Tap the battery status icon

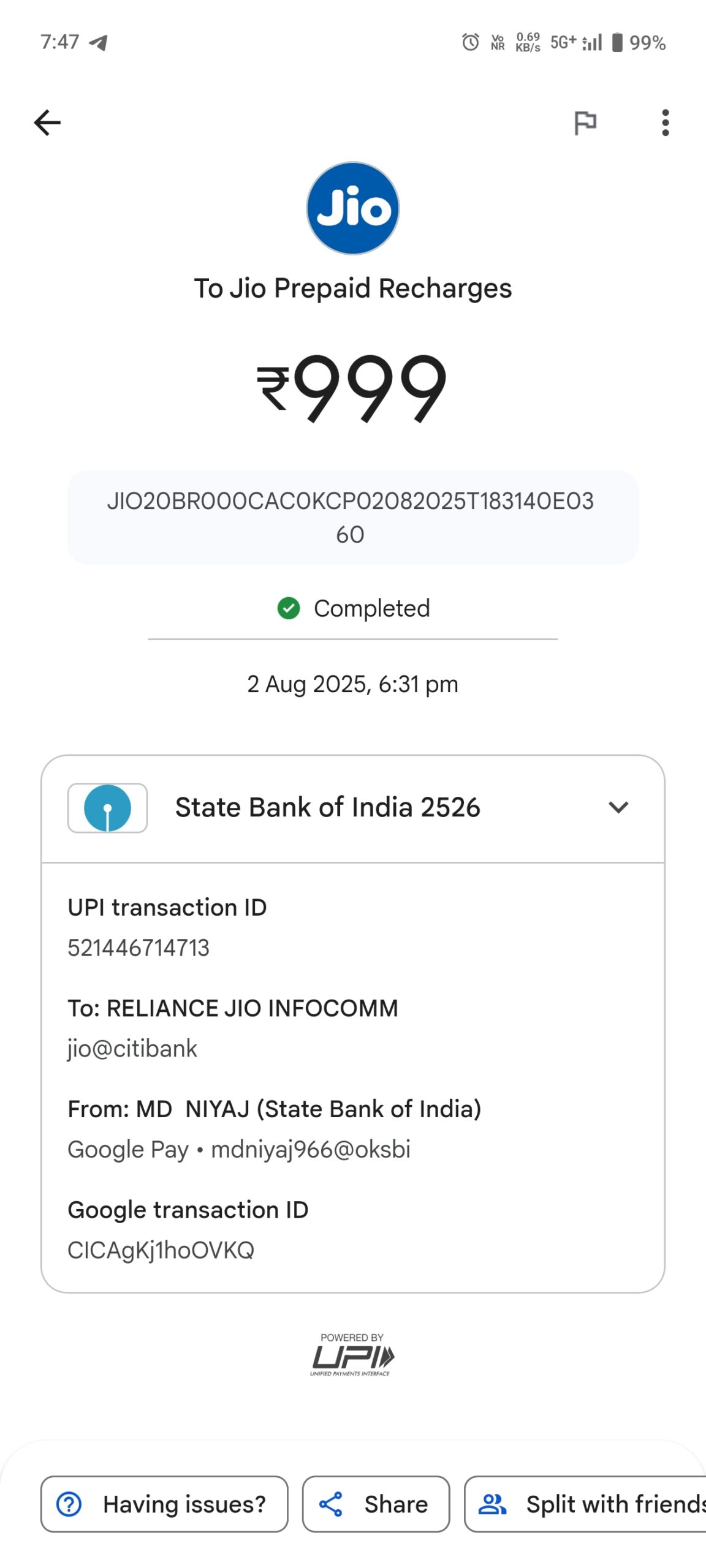617,42
